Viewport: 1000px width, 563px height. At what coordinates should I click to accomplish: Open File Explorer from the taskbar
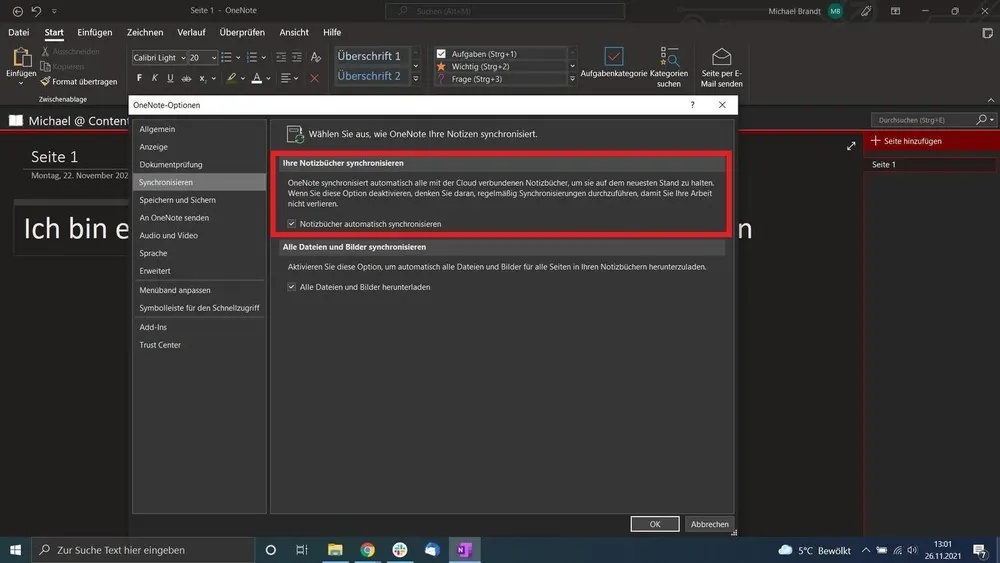coord(335,550)
